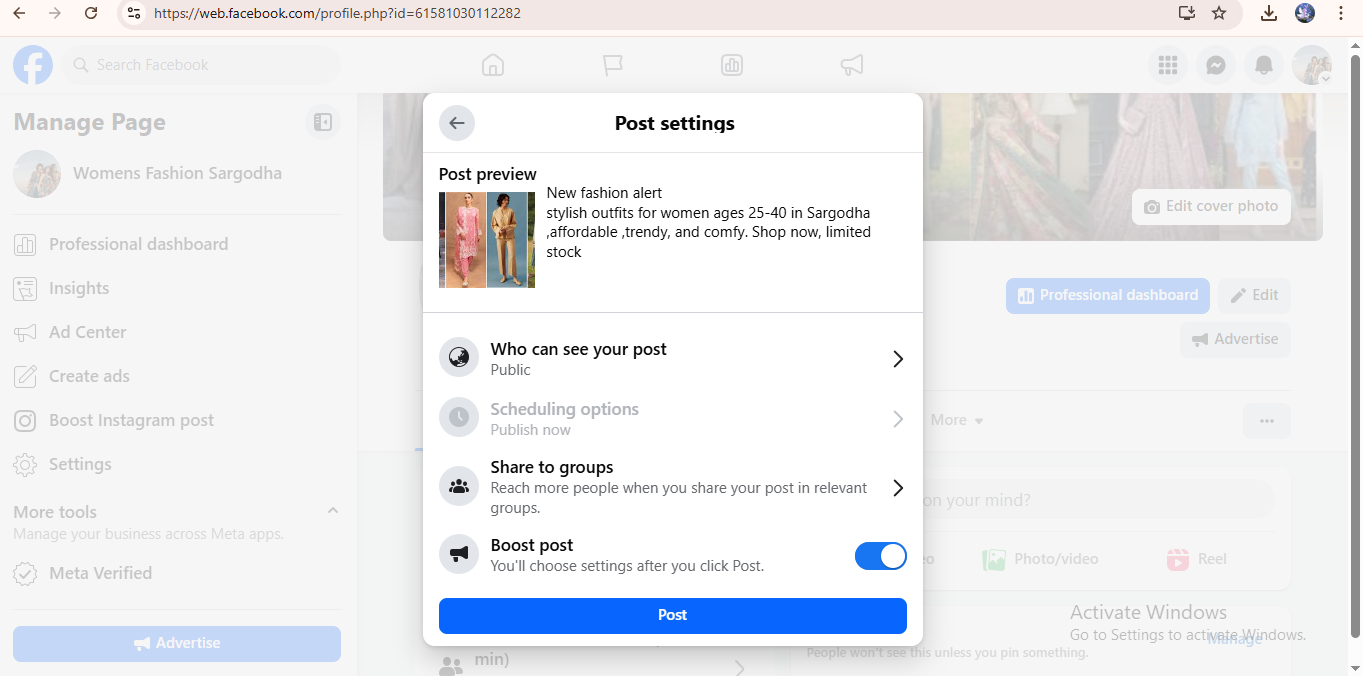Open Who can see your post options
This screenshot has height=676, width=1363.
(x=672, y=359)
